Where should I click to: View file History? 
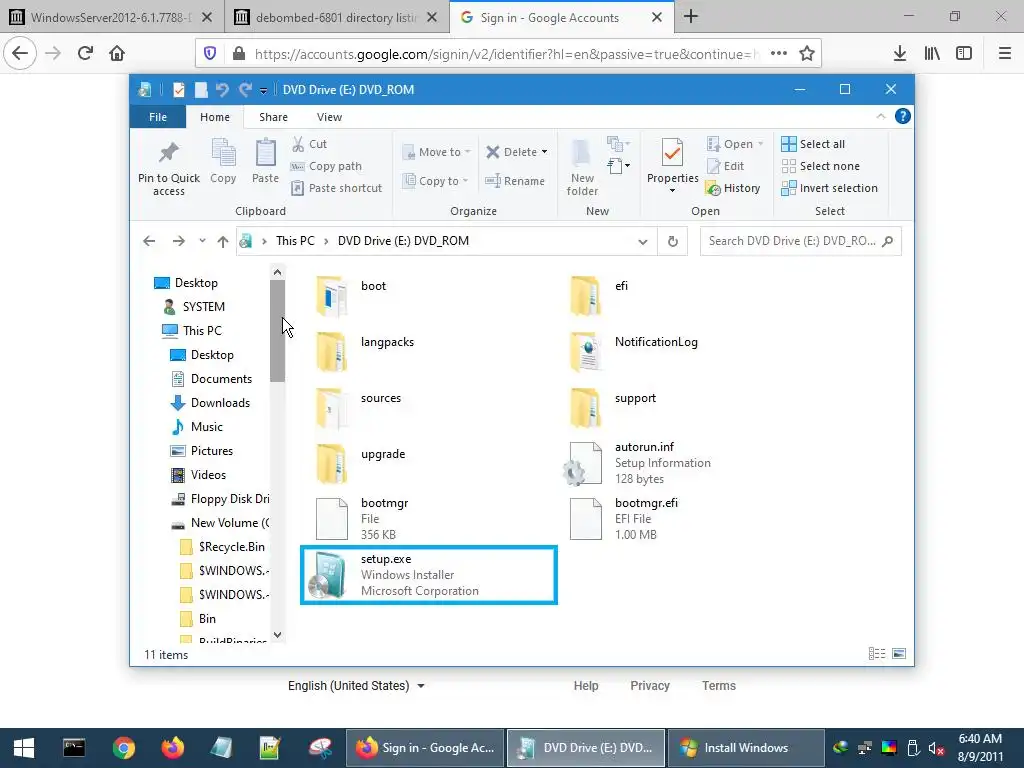coord(733,188)
